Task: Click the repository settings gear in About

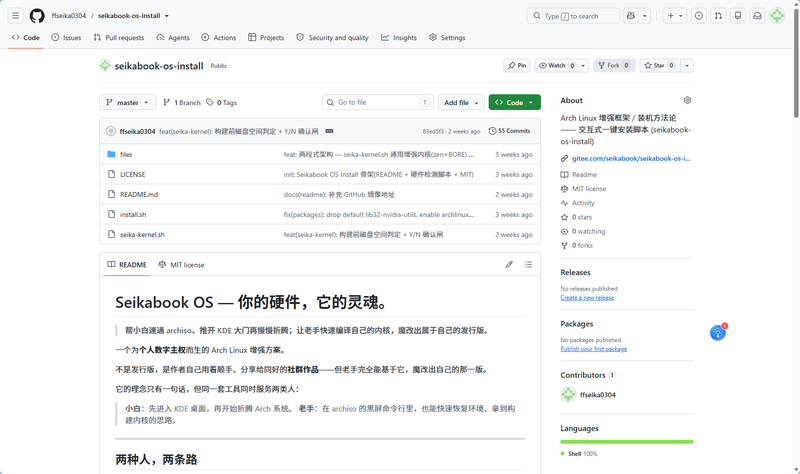Action: click(687, 101)
